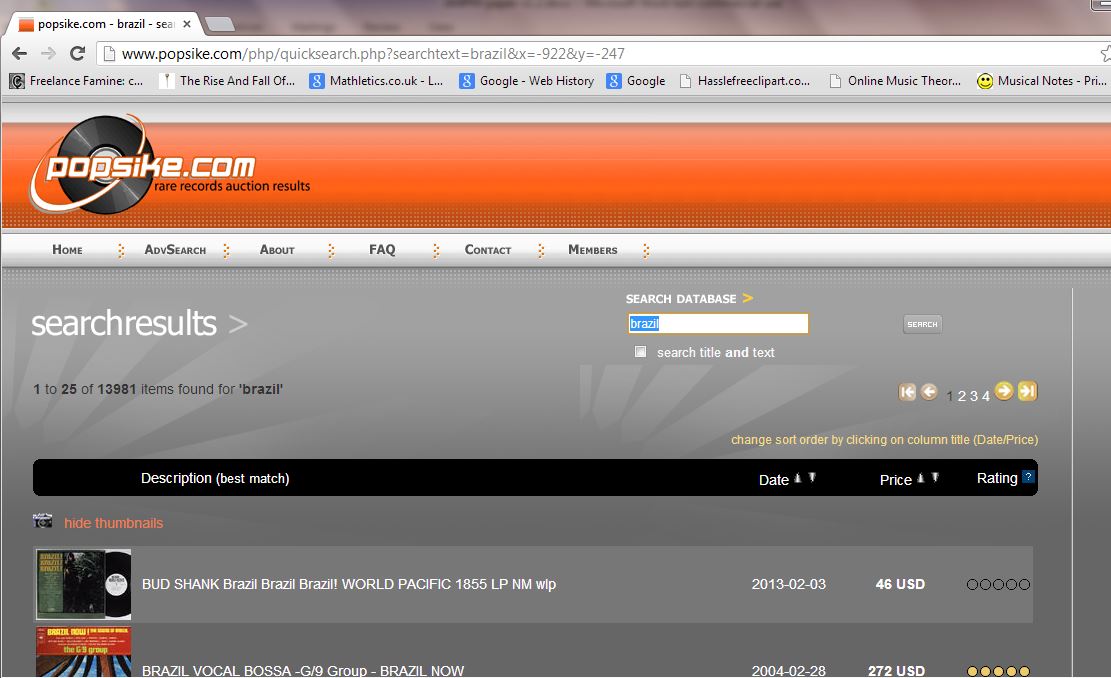Open the Bud Shank album thumbnail
Image resolution: width=1111 pixels, height=678 pixels.
pos(84,584)
